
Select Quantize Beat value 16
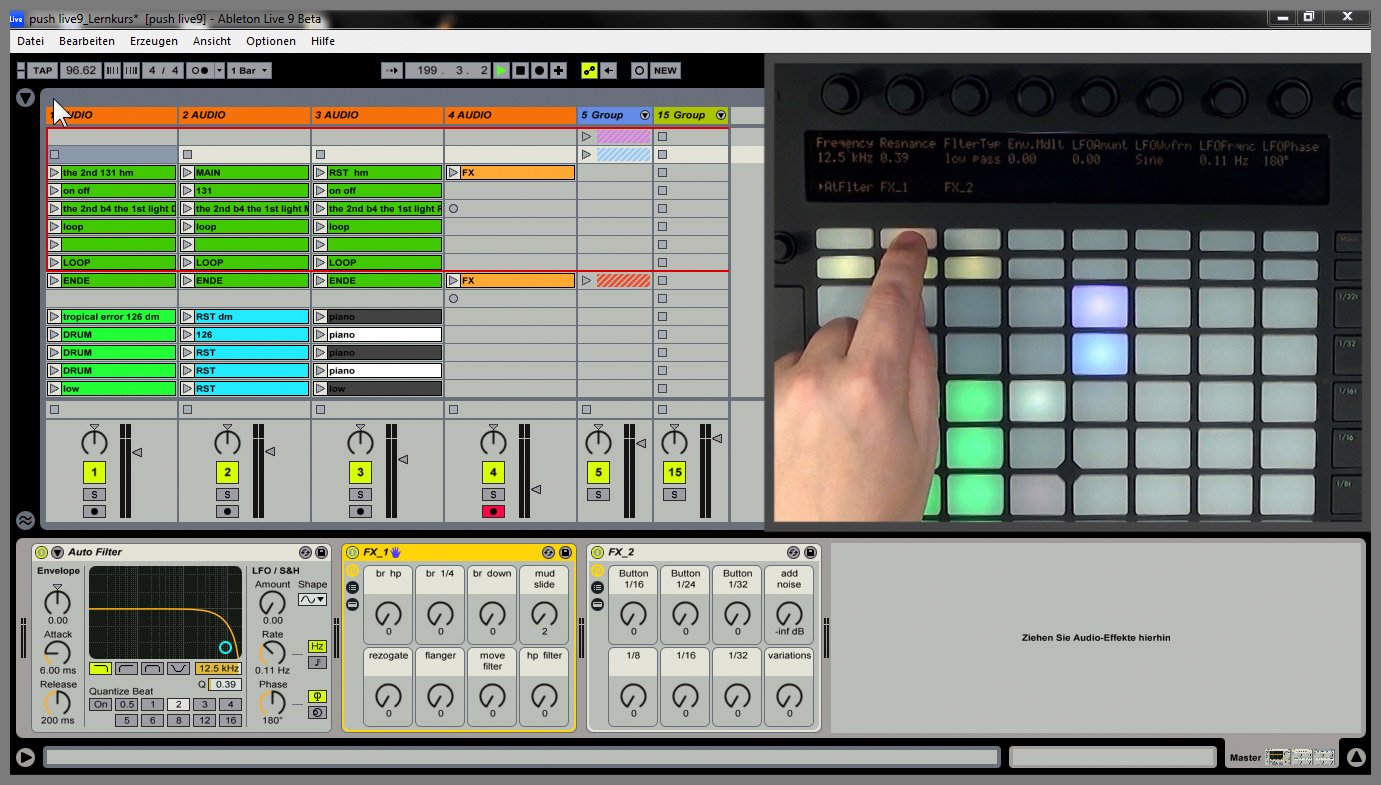tap(230, 720)
